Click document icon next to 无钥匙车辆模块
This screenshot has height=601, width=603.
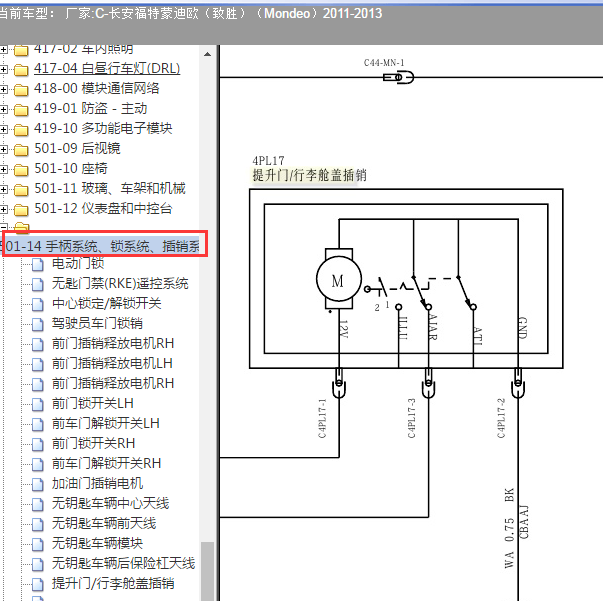38,544
